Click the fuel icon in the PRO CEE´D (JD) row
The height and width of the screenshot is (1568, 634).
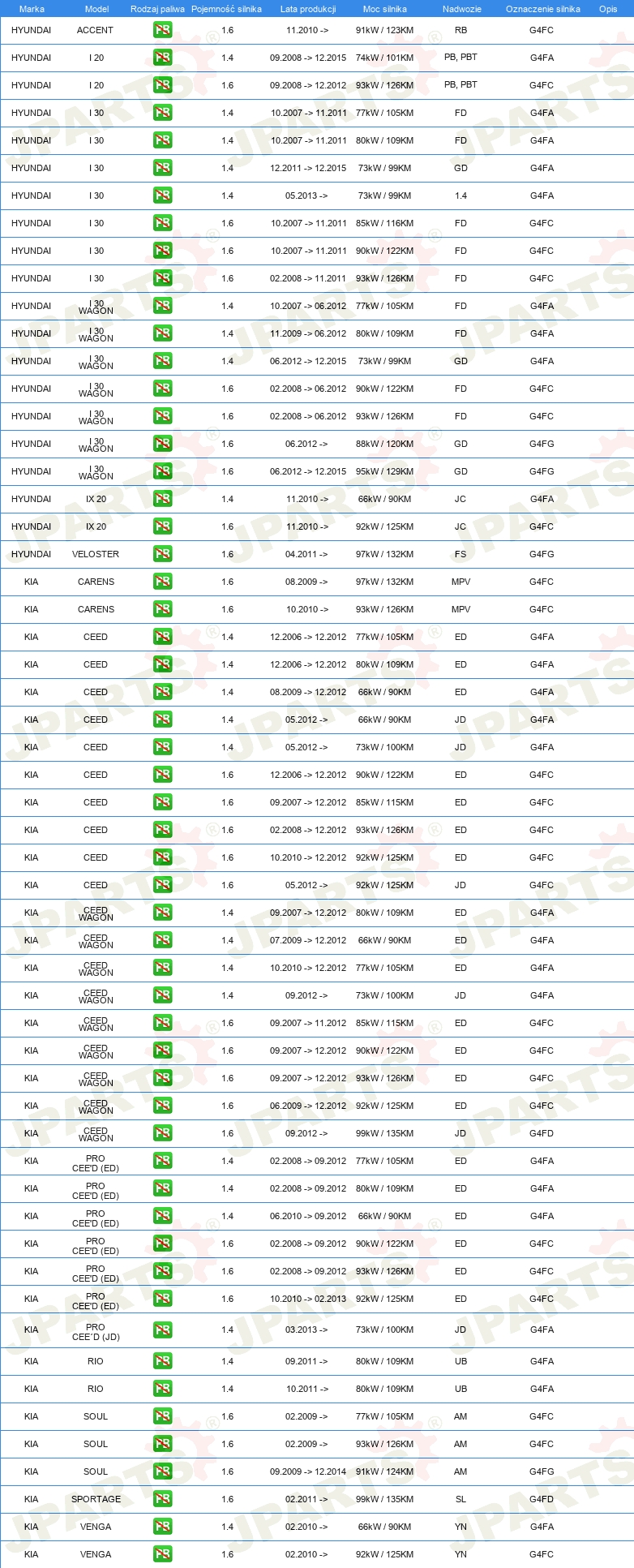tap(162, 1330)
